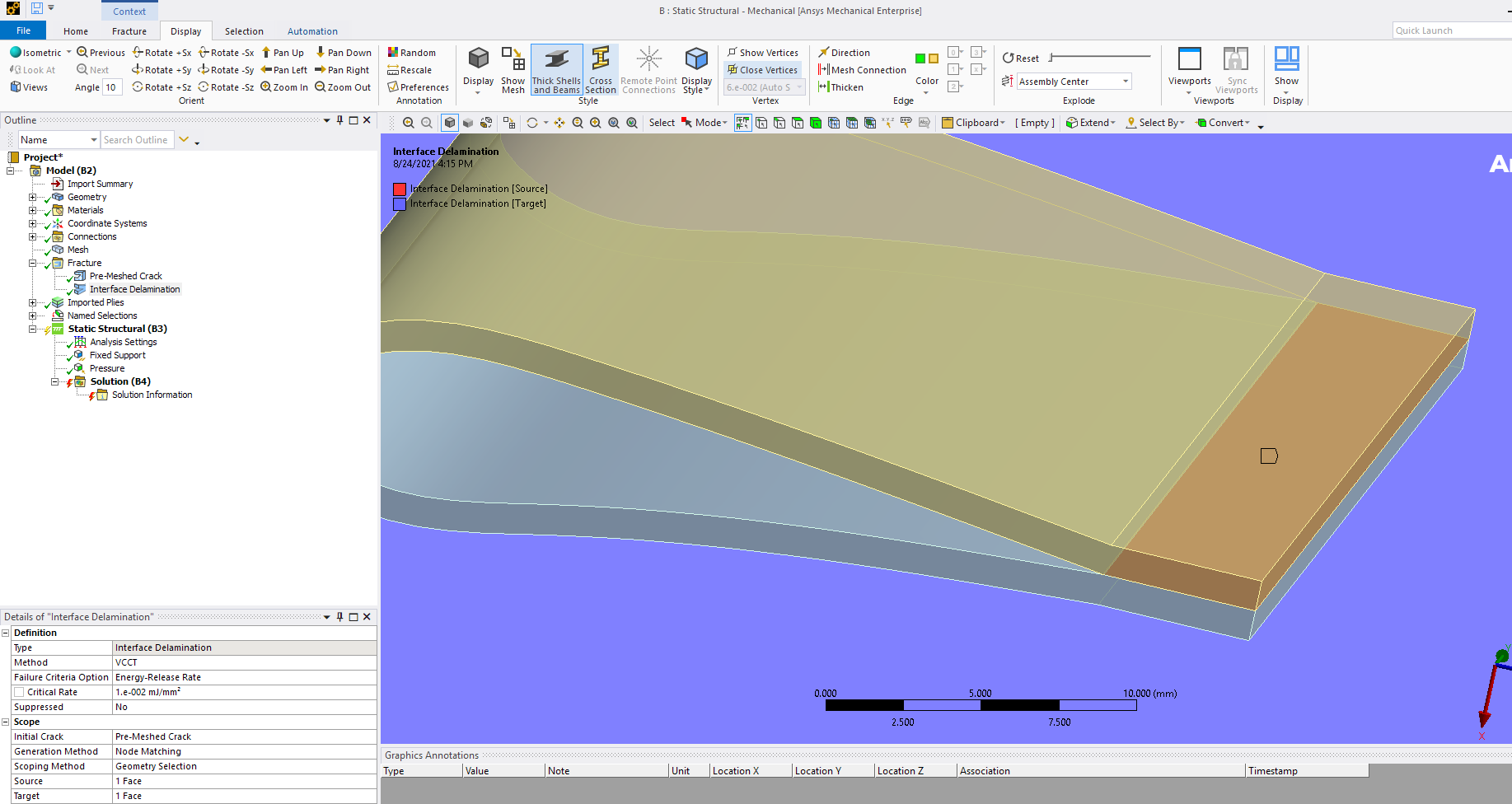Click the Cross Section icon
The height and width of the screenshot is (804, 1512).
coord(601,69)
